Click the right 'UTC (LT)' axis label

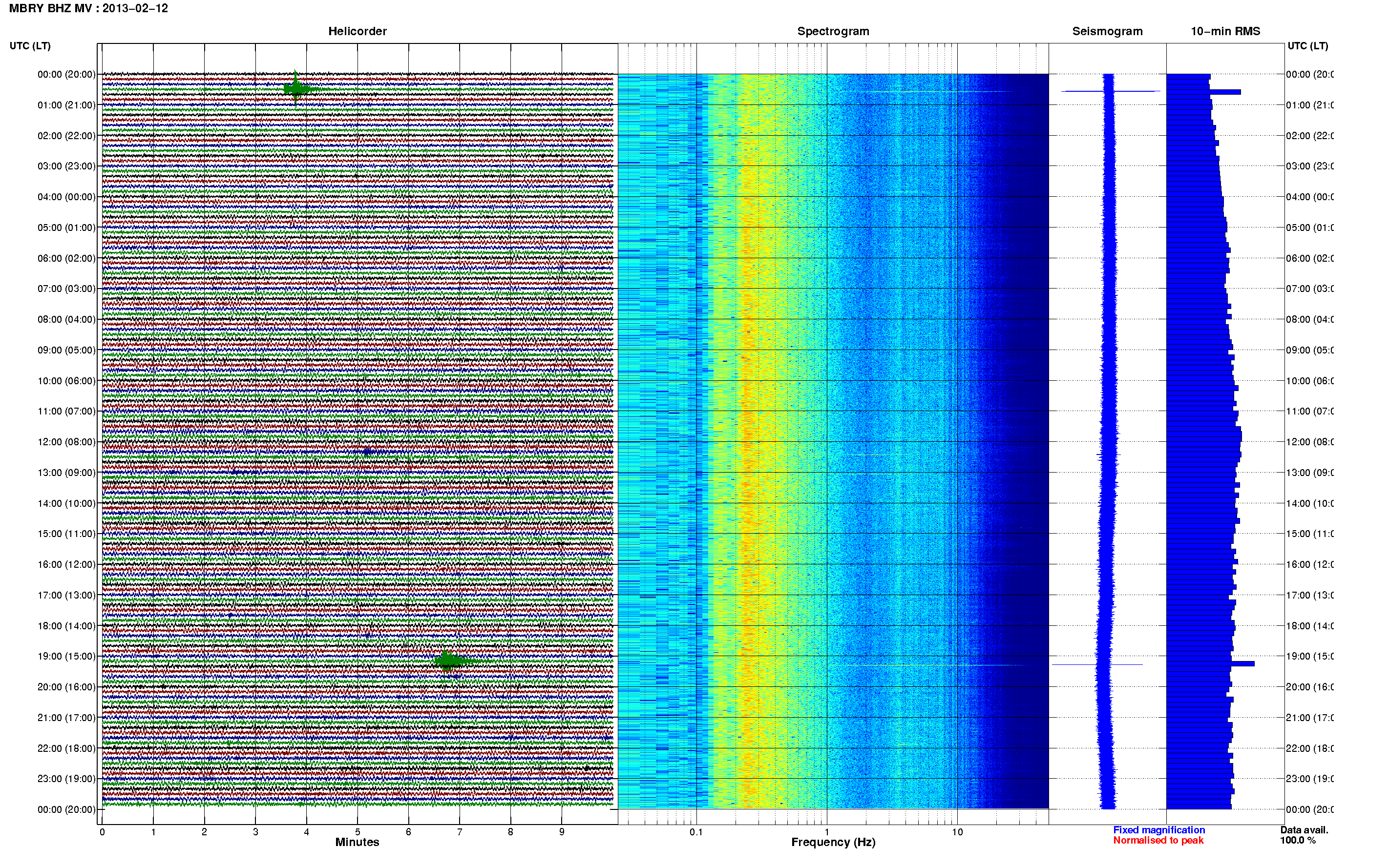[1307, 46]
